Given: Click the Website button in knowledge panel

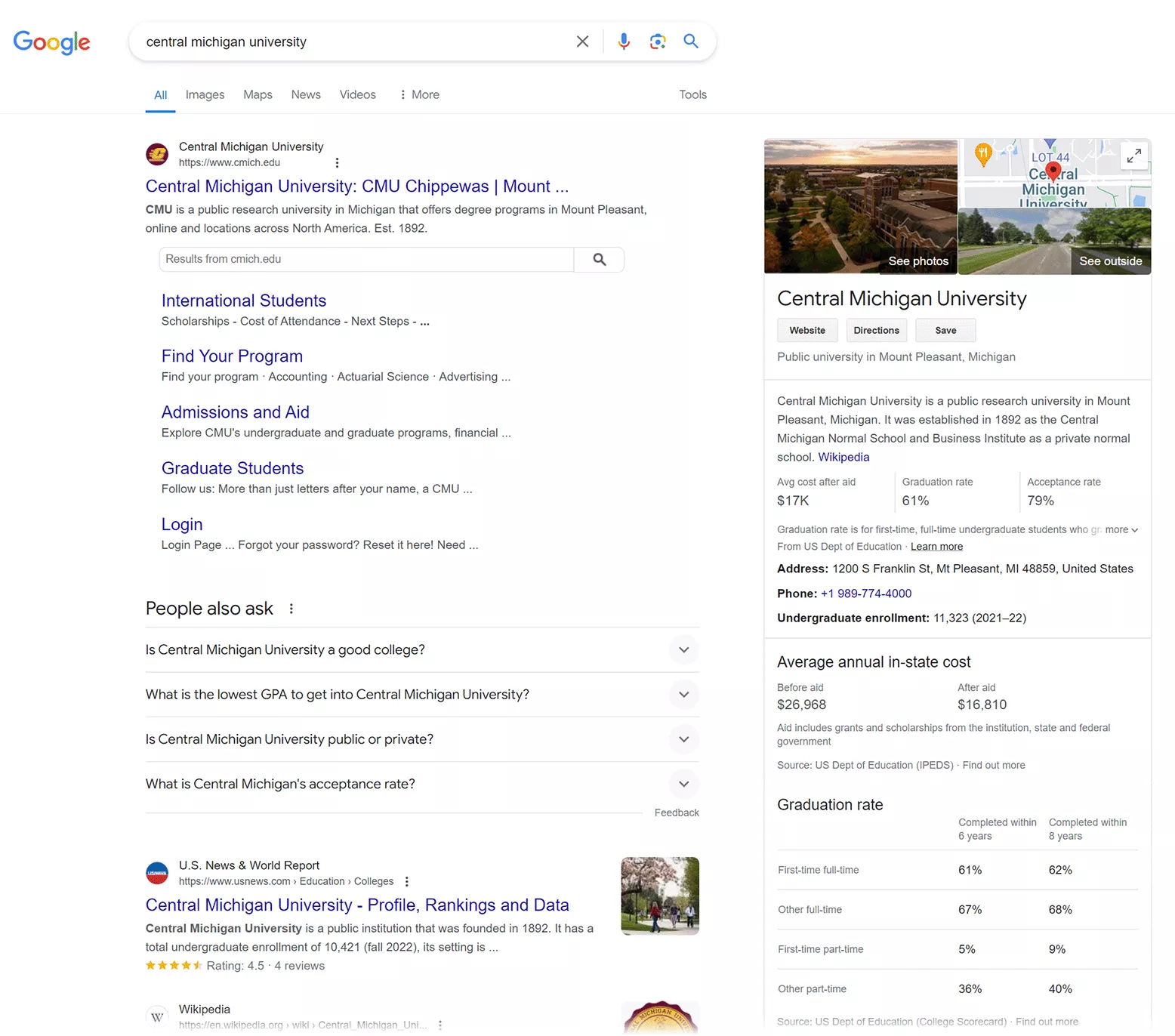Looking at the screenshot, I should (x=807, y=331).
